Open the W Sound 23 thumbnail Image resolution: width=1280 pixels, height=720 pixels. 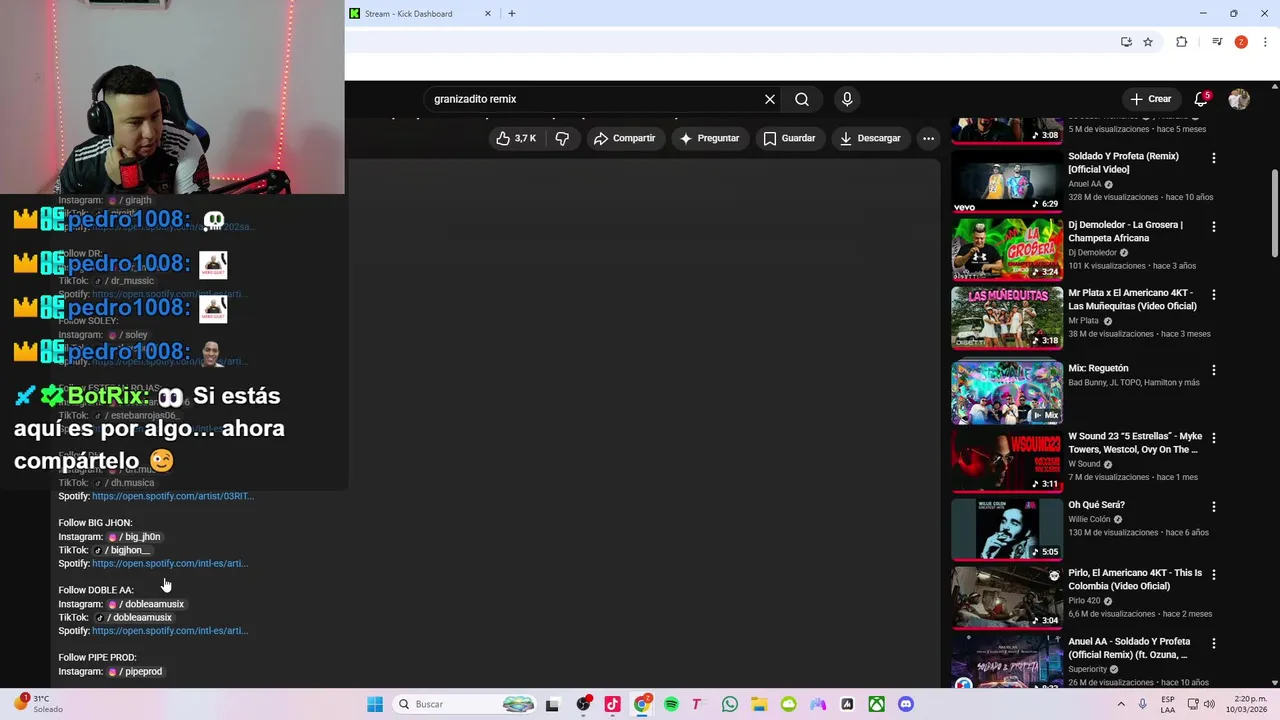[x=1007, y=460]
